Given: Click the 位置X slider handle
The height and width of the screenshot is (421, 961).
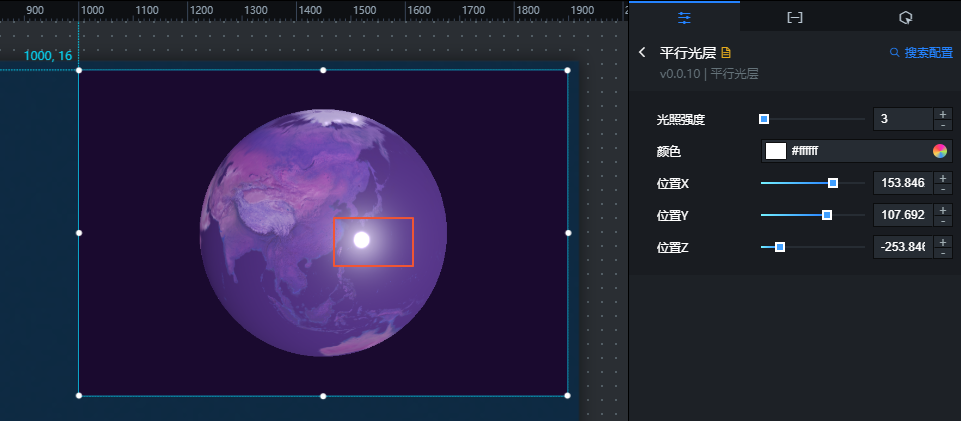Looking at the screenshot, I should pos(833,183).
